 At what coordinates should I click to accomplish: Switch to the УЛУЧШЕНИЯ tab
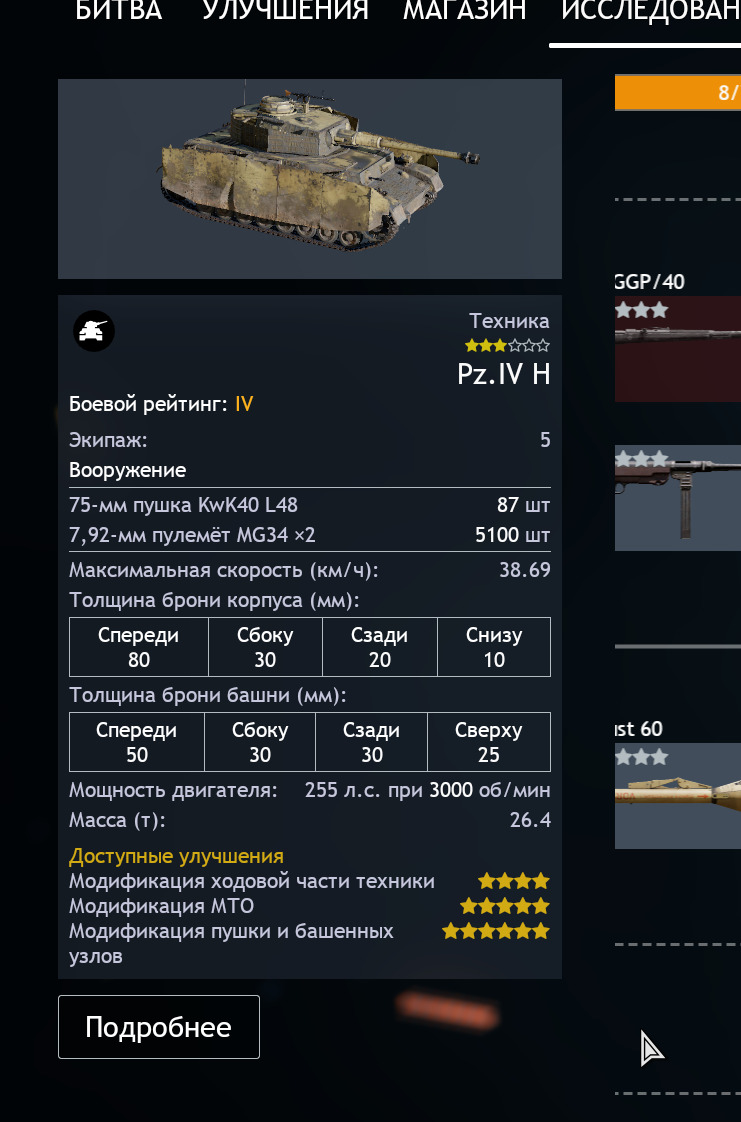tap(285, 11)
